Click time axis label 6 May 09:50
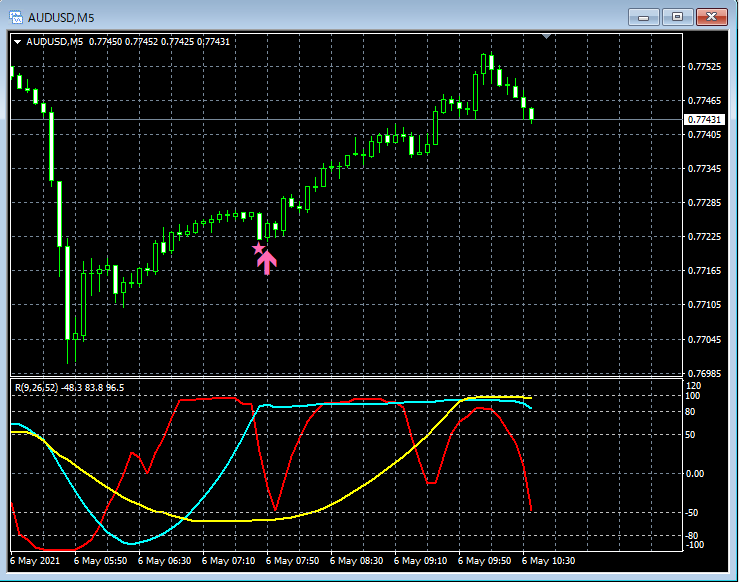 pos(485,561)
